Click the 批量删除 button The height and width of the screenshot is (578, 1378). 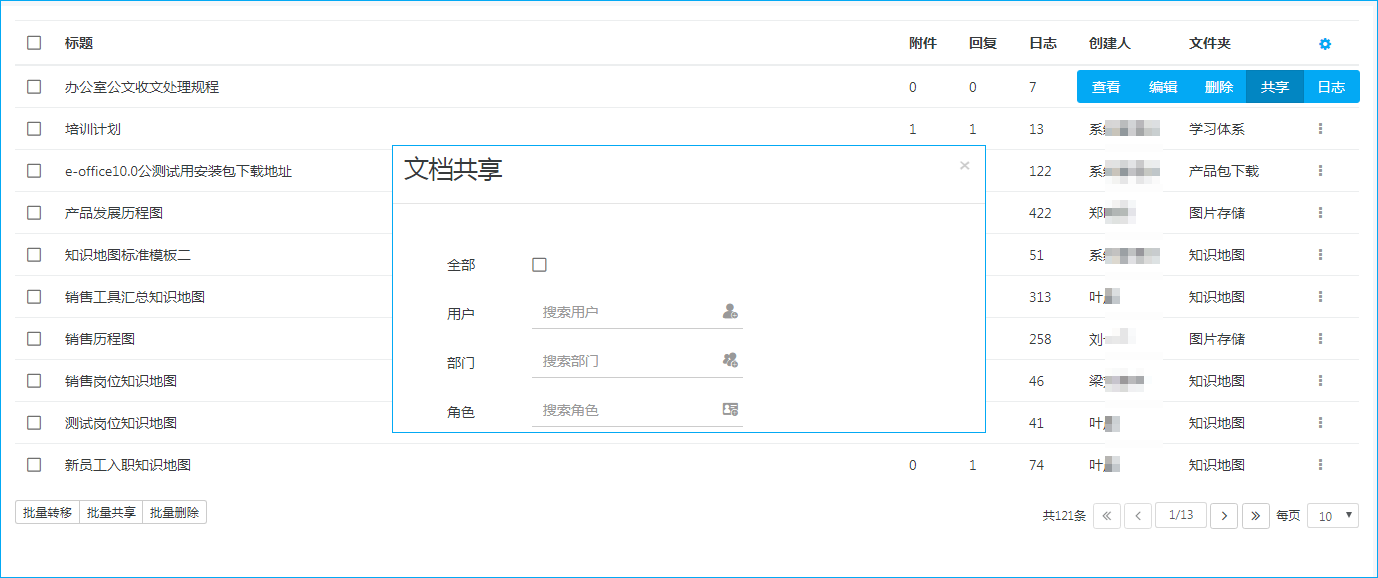(x=174, y=513)
